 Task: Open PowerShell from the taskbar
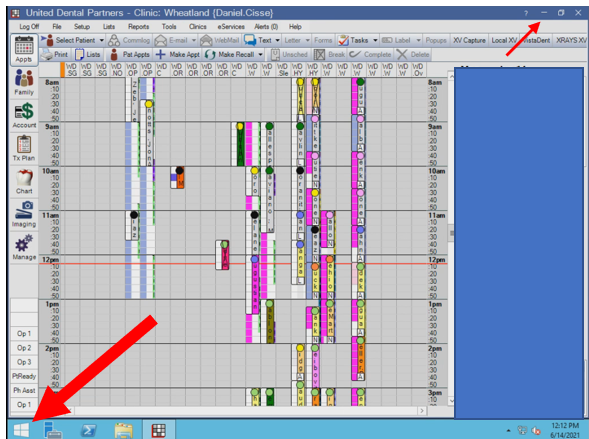[89, 430]
